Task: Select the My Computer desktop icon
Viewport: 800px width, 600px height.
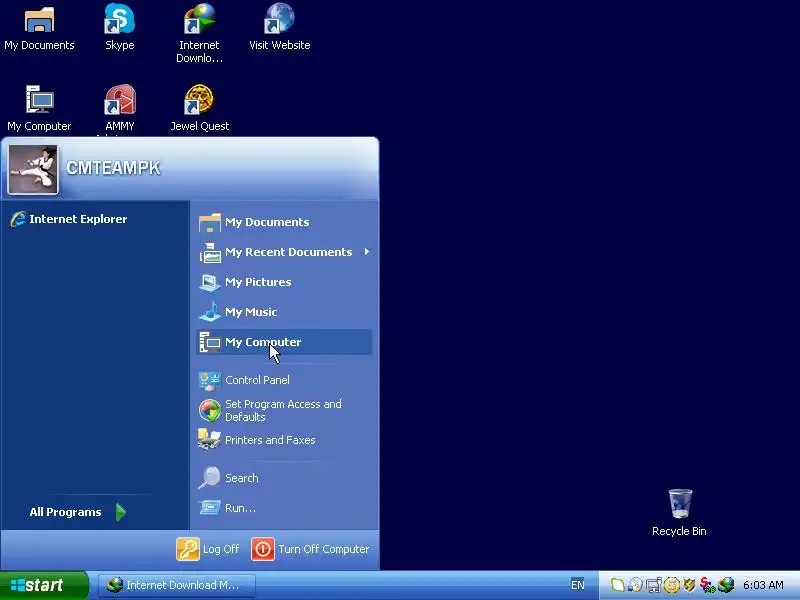Action: click(x=39, y=108)
